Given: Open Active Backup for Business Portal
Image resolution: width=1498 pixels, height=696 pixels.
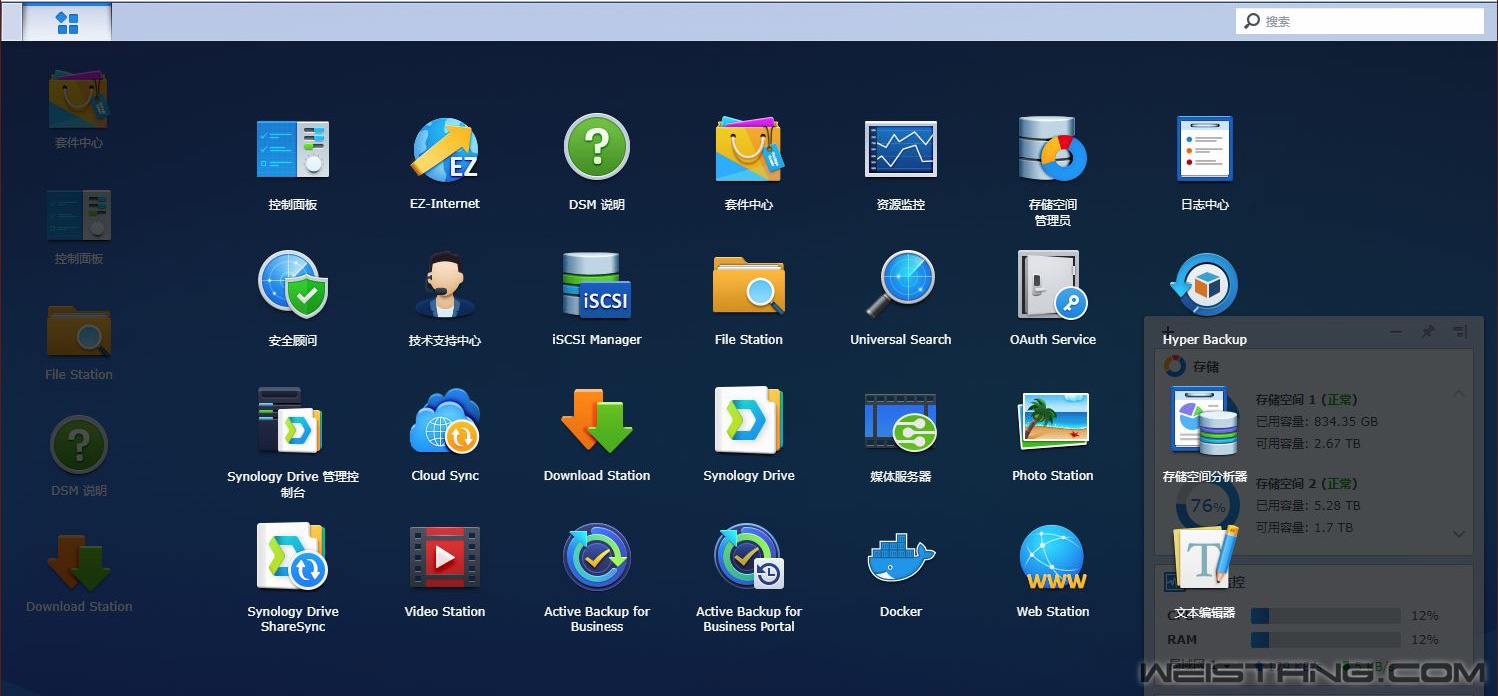Looking at the screenshot, I should [748, 558].
